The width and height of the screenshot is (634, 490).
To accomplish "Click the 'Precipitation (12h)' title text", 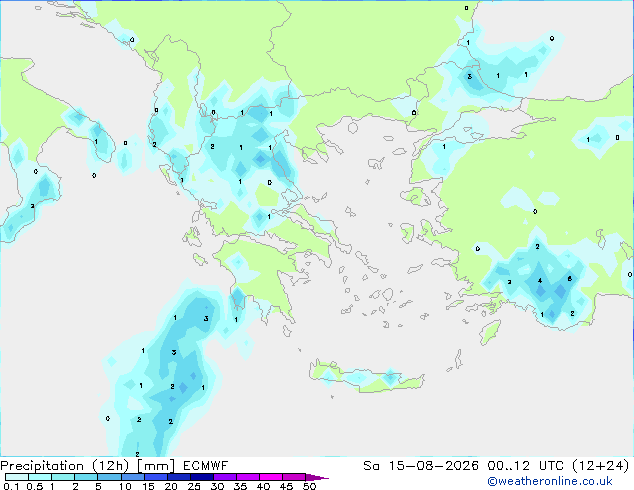I will pos(65,466).
